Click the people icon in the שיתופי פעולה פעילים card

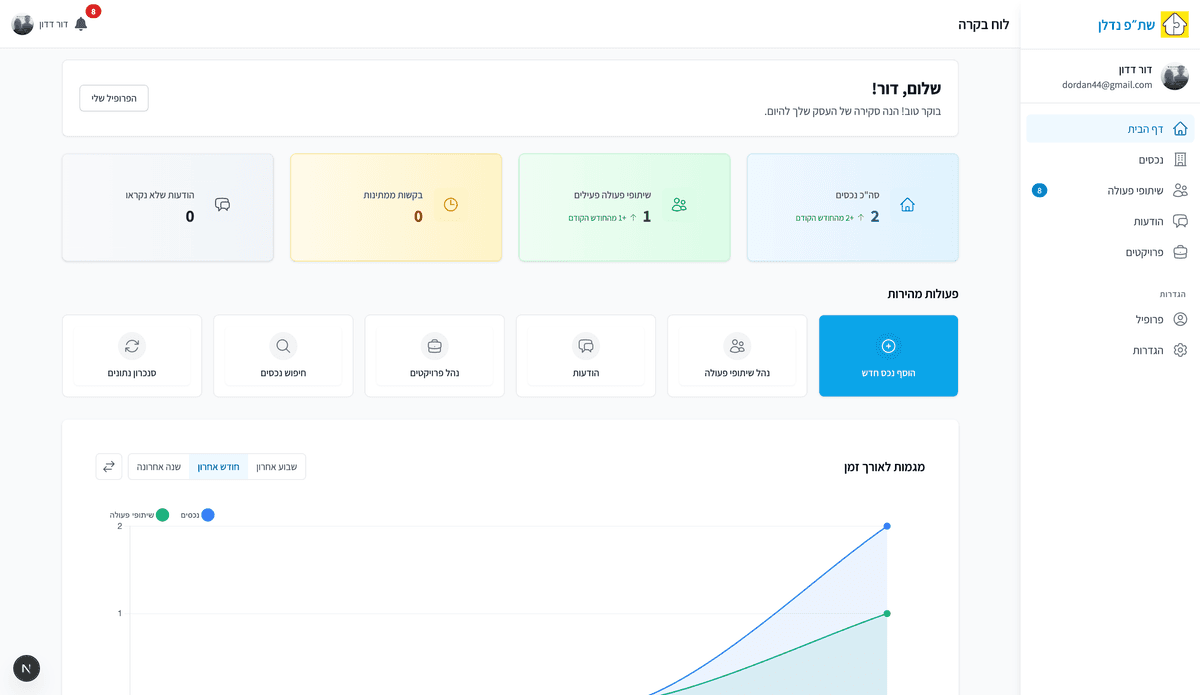(x=679, y=204)
